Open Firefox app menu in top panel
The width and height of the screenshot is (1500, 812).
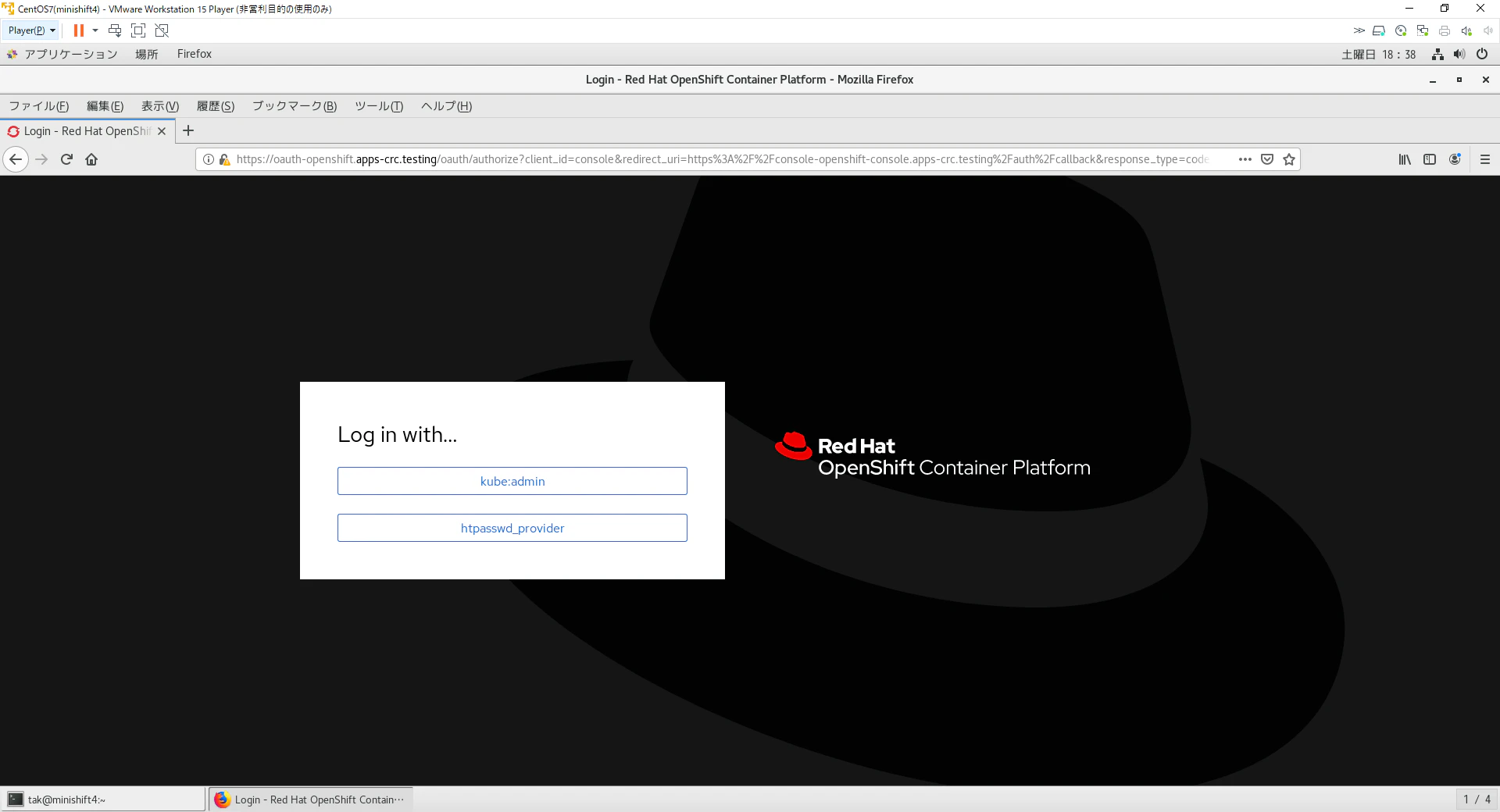(x=195, y=54)
